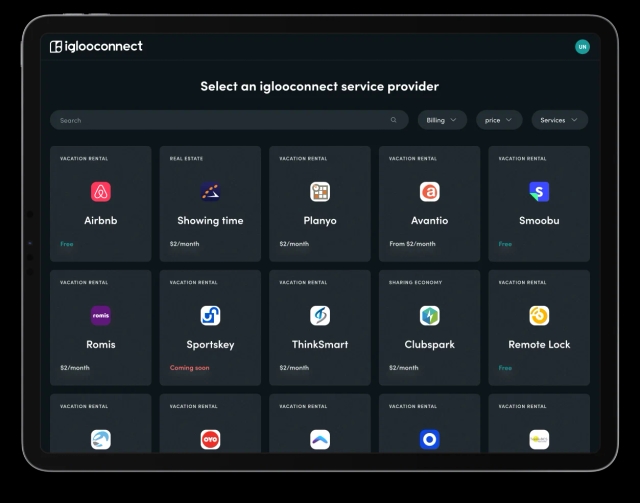Click VACATION RENTAL tag on Airbnb card
Screen dimensions: 640x503
84,158
